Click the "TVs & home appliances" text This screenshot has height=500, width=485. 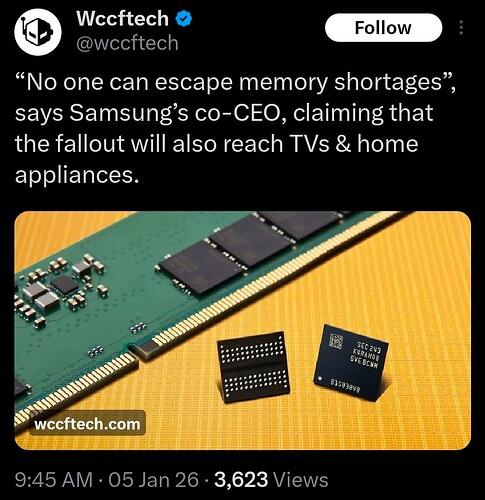tap(217, 160)
